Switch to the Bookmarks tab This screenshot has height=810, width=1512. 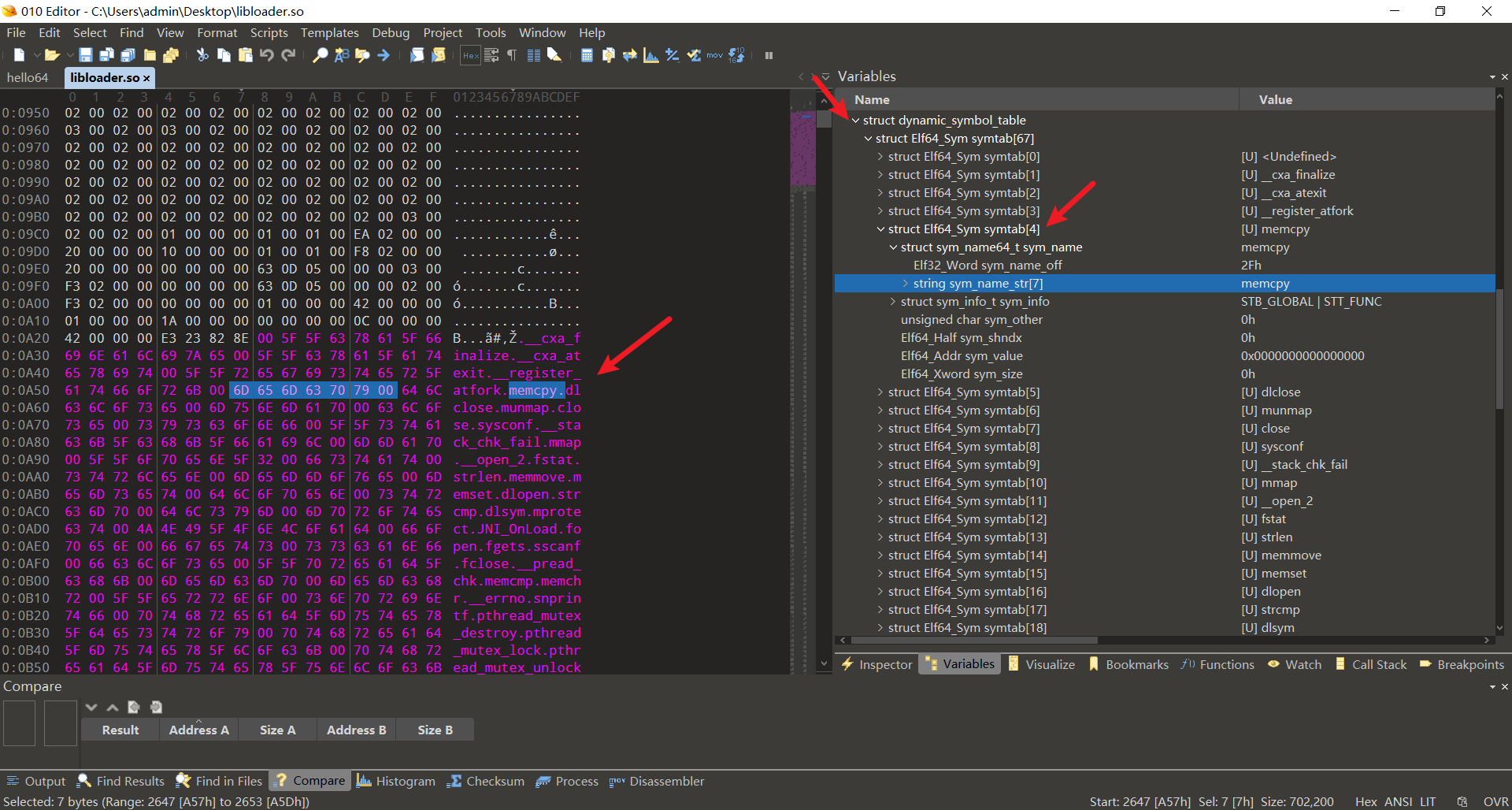1128,664
